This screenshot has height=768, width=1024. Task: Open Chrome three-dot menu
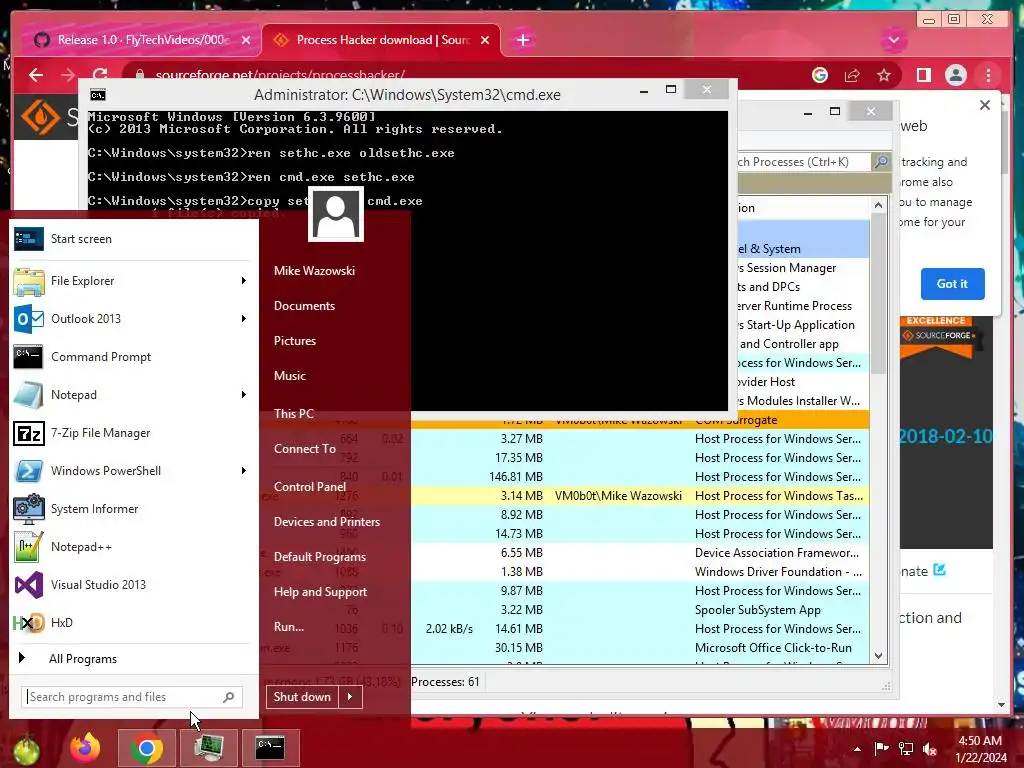[x=989, y=75]
